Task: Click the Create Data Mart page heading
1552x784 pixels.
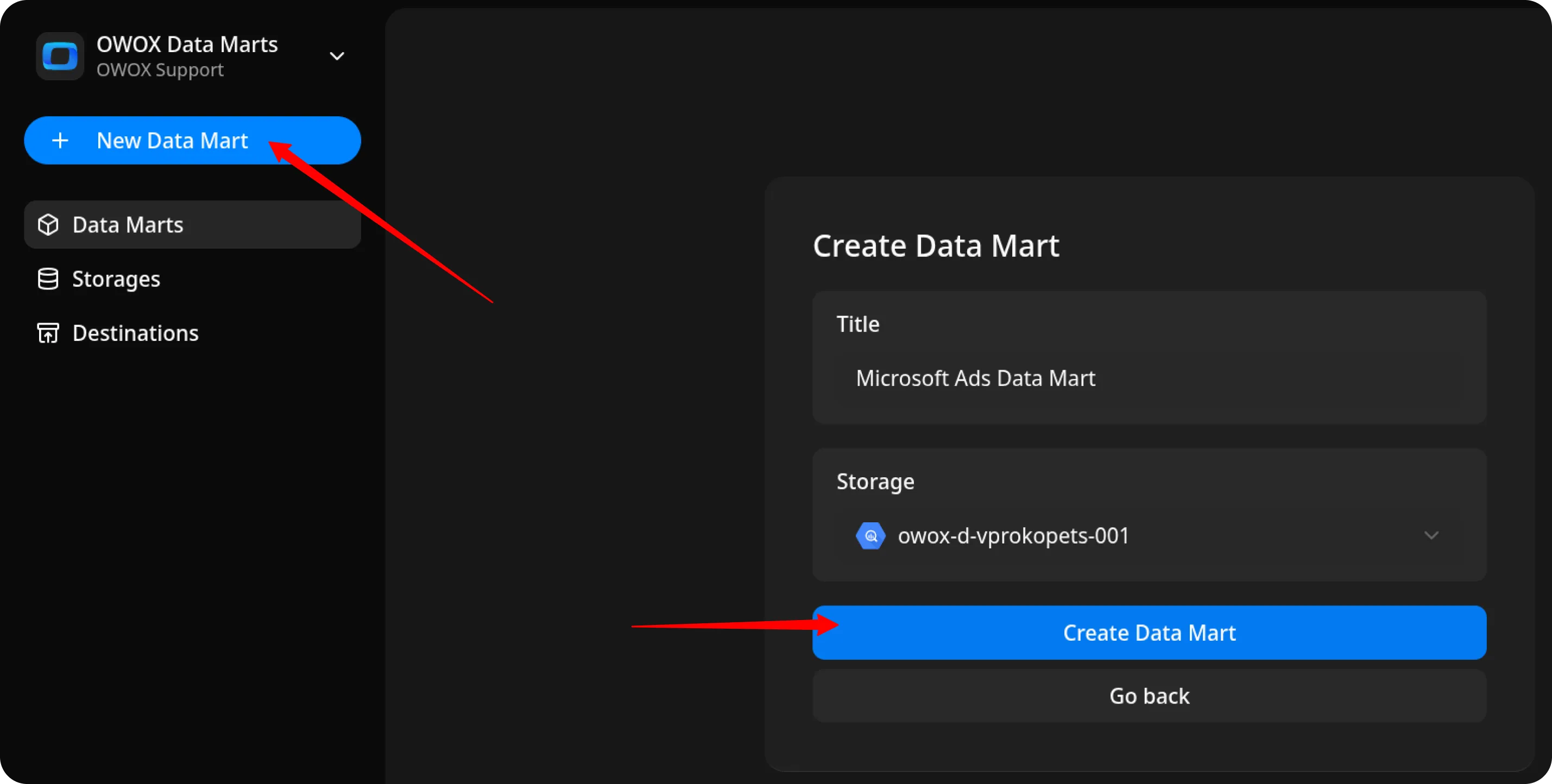Action: 936,245
